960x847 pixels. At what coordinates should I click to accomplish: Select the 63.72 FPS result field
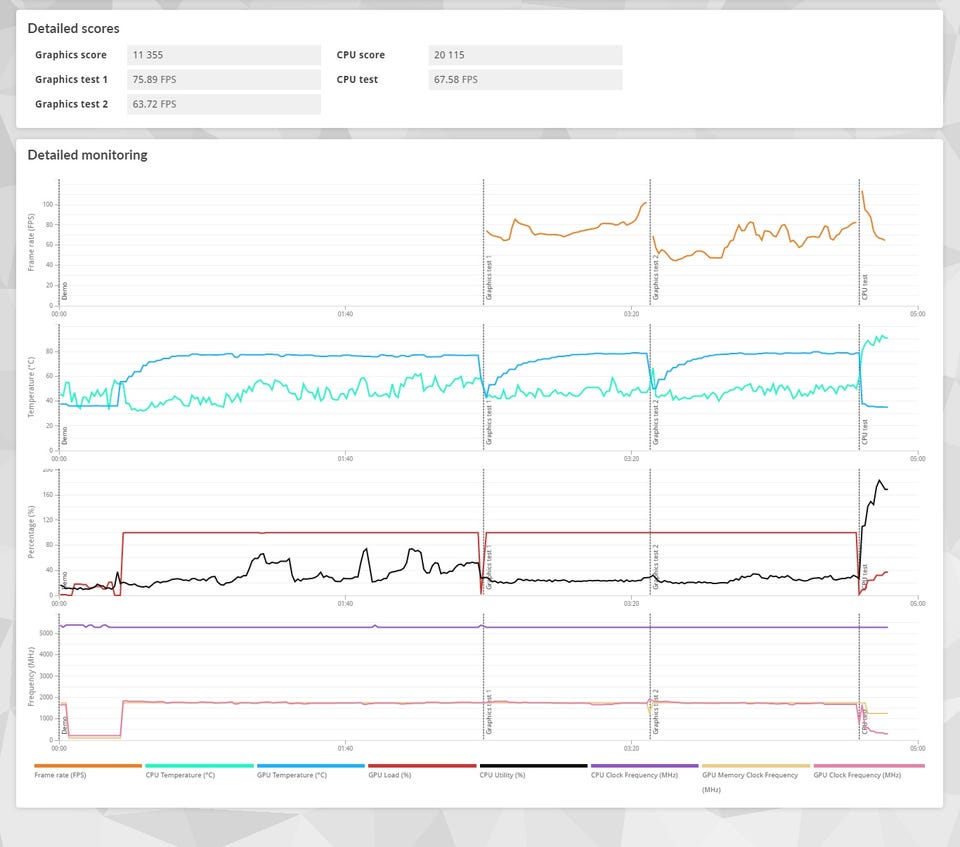click(223, 104)
